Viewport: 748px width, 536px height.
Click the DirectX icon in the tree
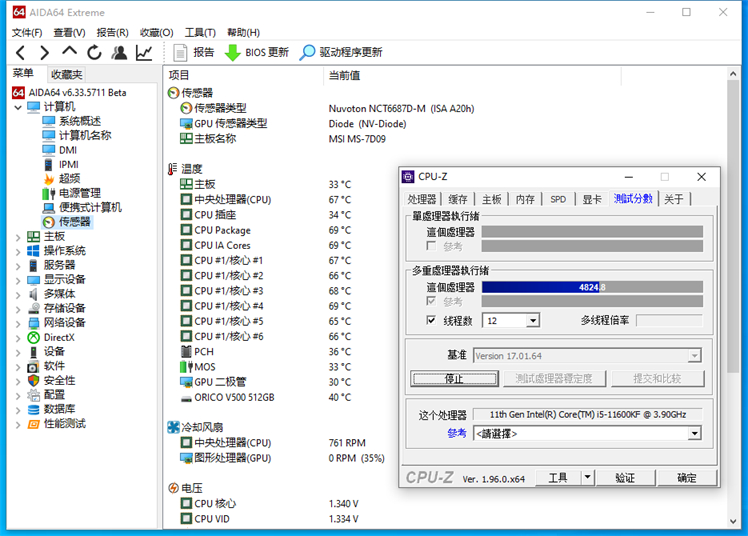pos(33,338)
